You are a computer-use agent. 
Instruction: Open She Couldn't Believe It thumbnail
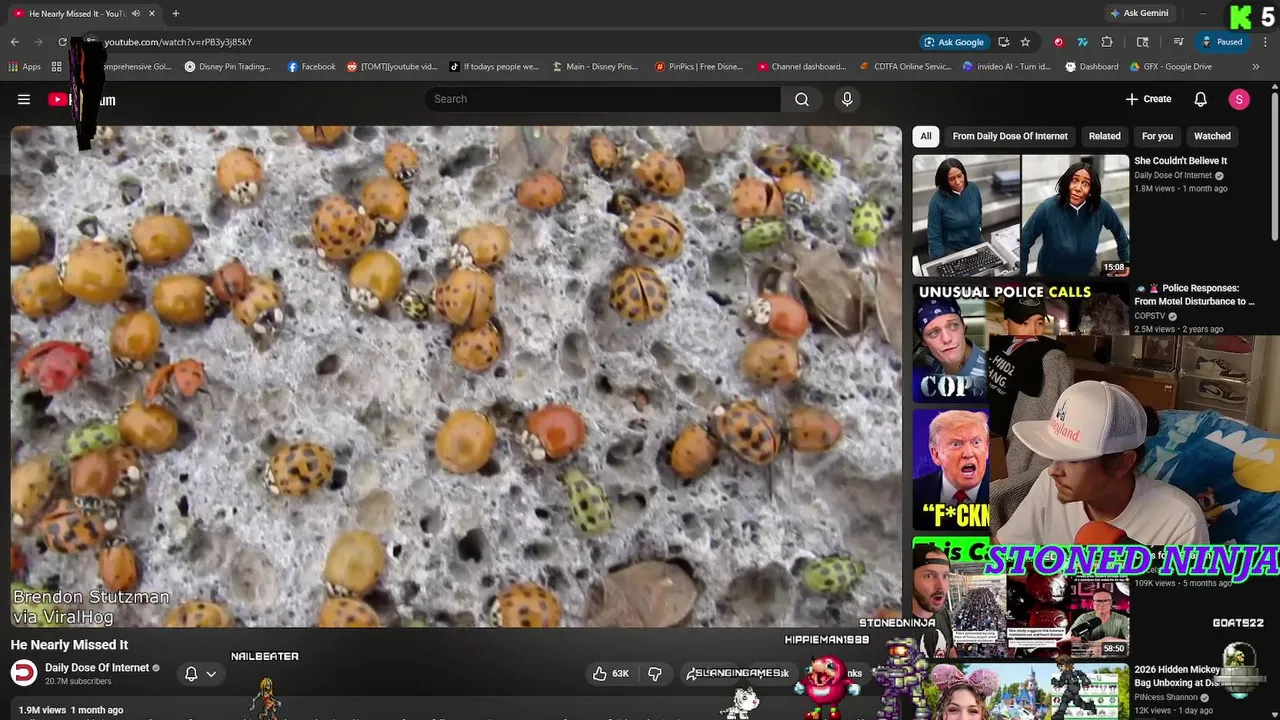1020,215
